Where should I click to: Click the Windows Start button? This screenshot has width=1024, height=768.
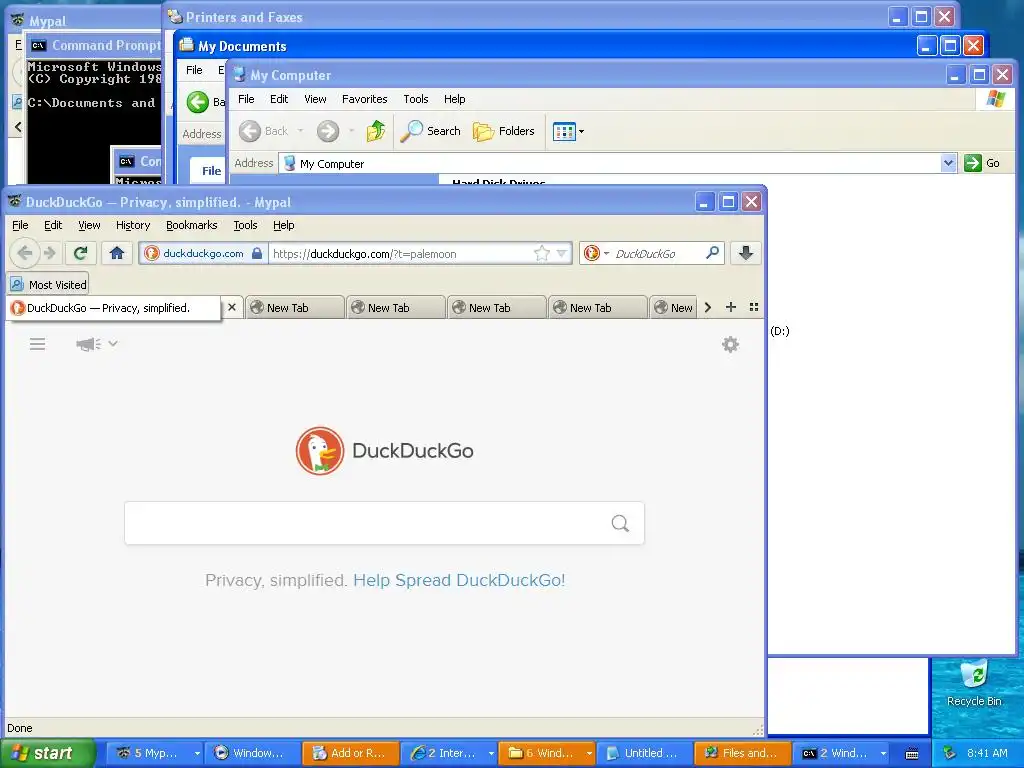[x=47, y=754]
